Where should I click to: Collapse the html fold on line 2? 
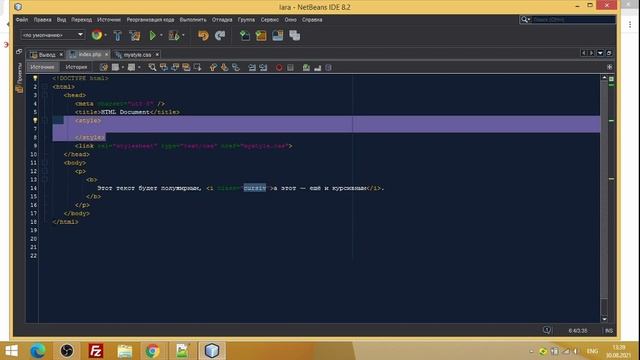point(45,87)
